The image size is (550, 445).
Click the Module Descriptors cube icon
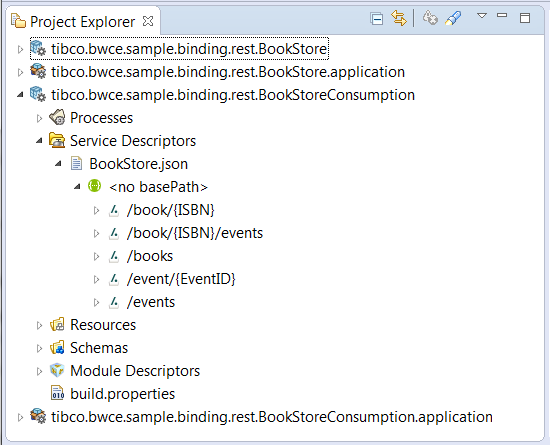point(57,370)
